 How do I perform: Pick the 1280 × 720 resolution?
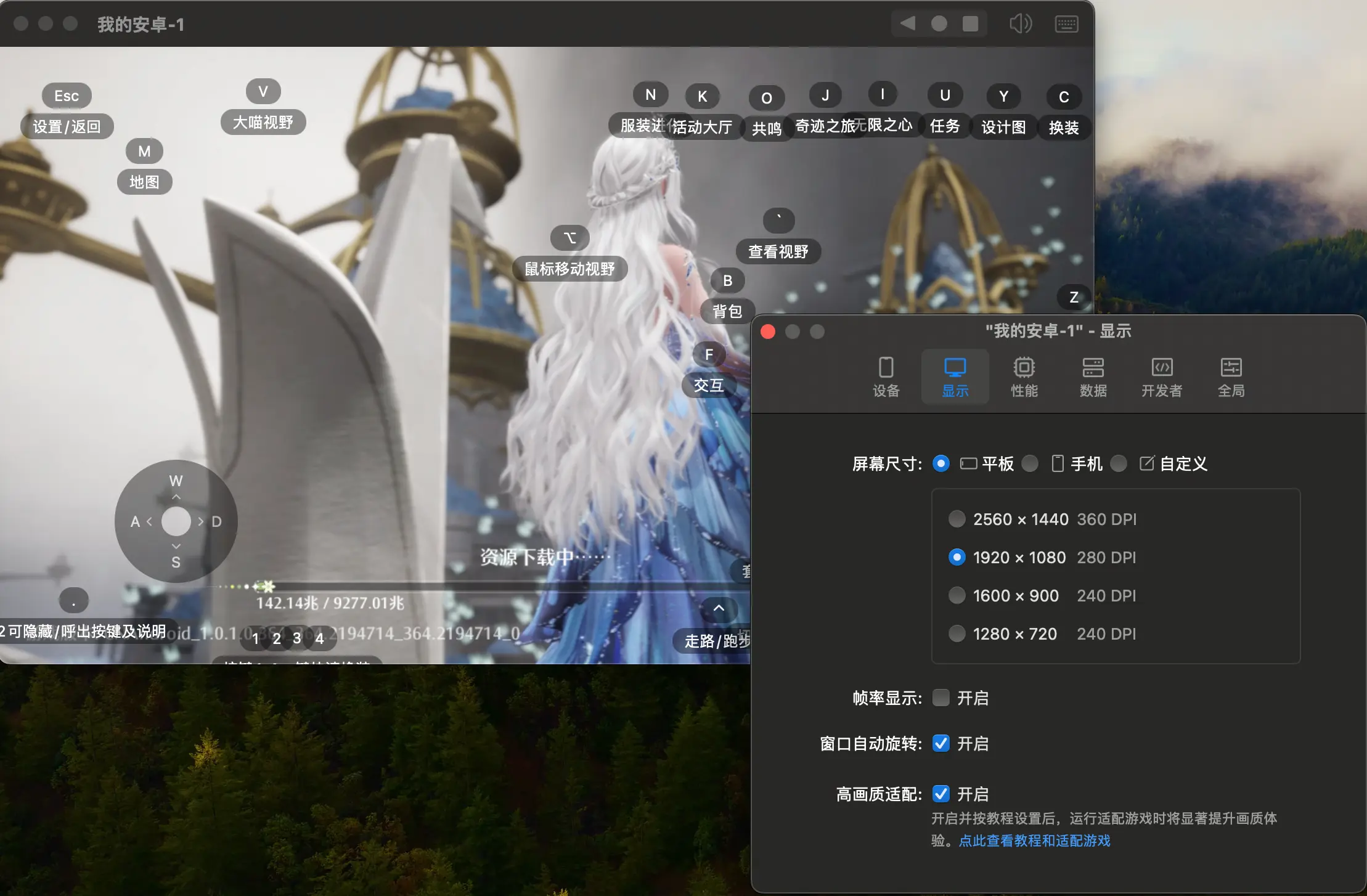957,633
